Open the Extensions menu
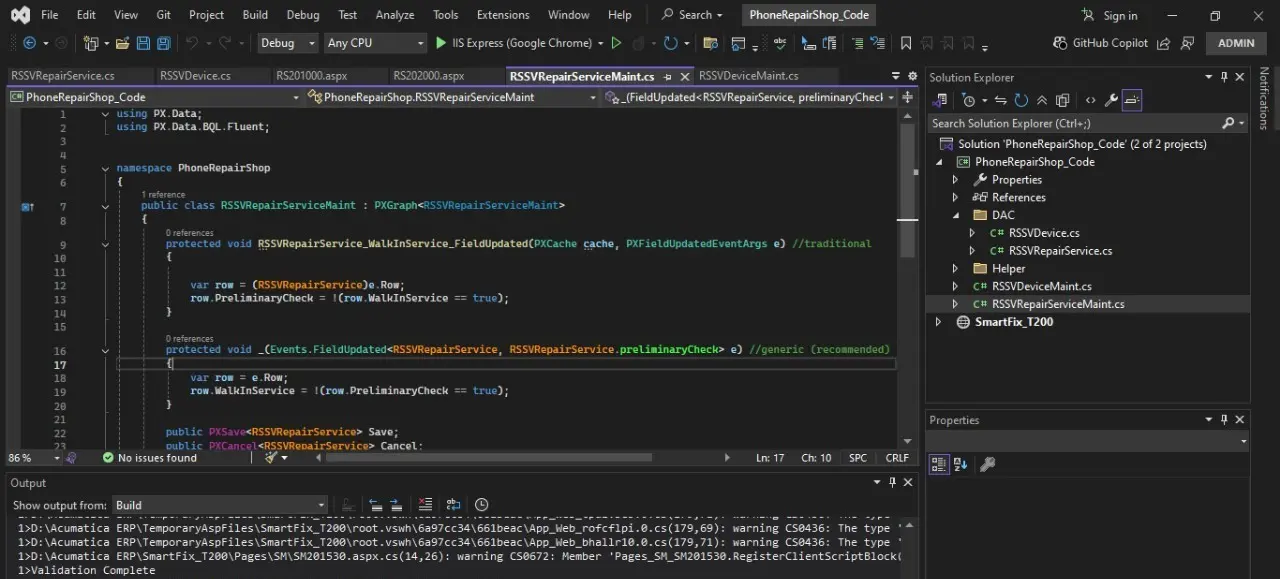1280x579 pixels. (503, 15)
